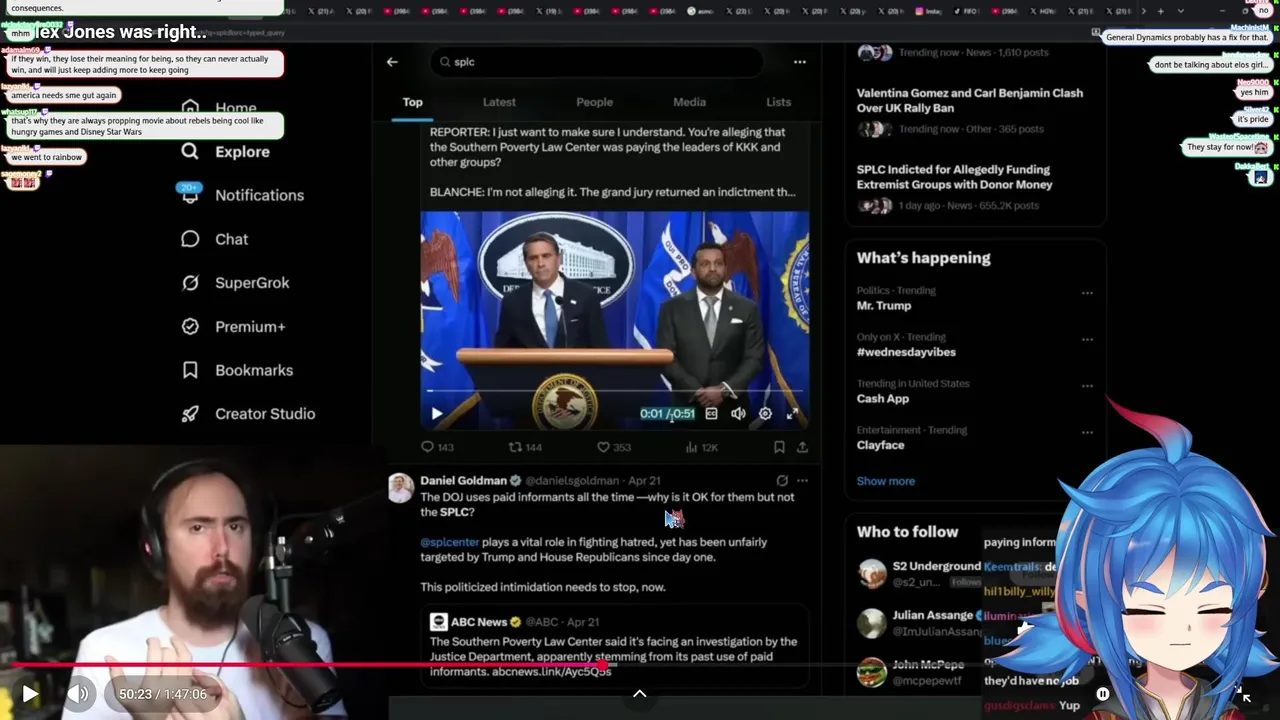The height and width of the screenshot is (720, 1280).
Task: Open John McPepe profile in Who to follow
Action: point(928,664)
